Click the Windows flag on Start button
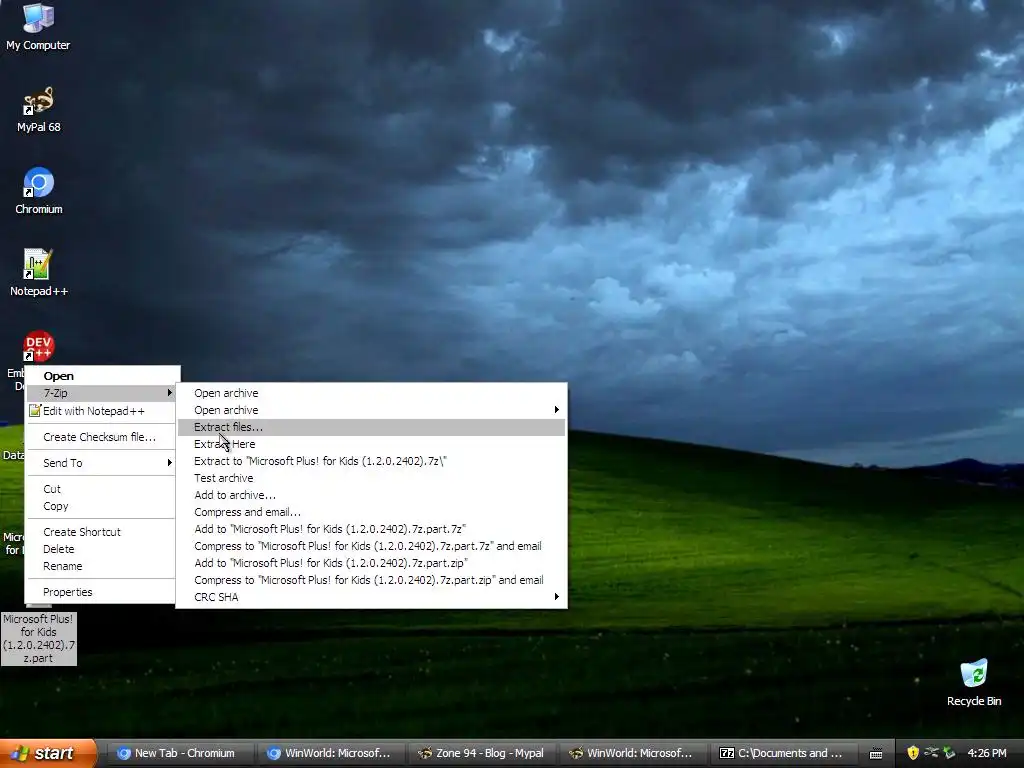Viewport: 1024px width, 768px height. tap(20, 753)
